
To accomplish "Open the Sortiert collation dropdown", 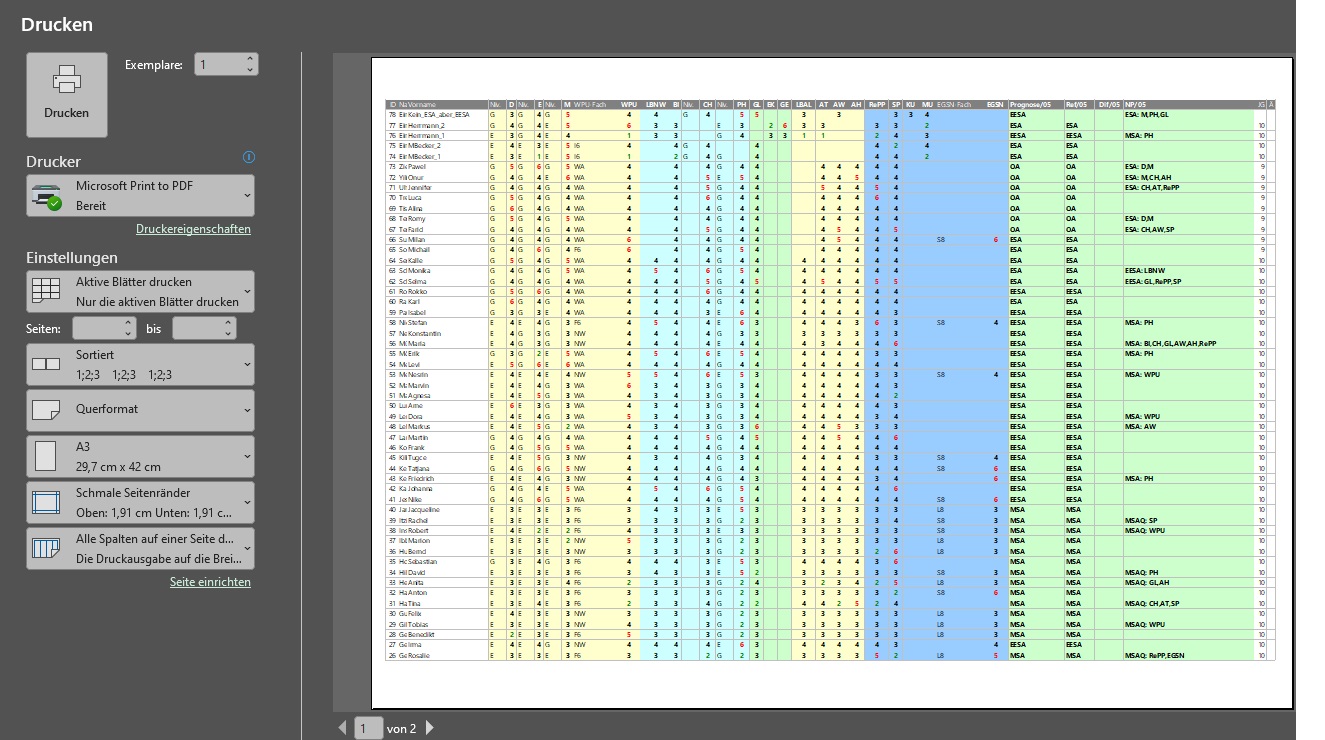I will [140, 365].
